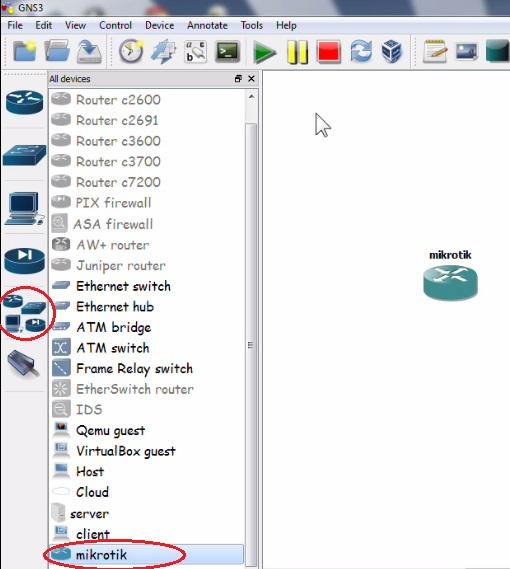Select Ethernet switch in device list
510x569 pixels.
(x=147, y=286)
